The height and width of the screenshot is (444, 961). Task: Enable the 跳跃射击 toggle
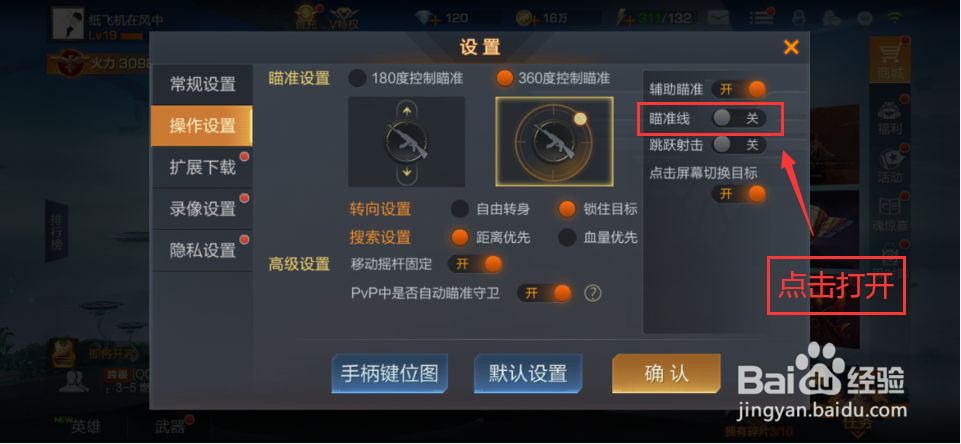click(739, 145)
